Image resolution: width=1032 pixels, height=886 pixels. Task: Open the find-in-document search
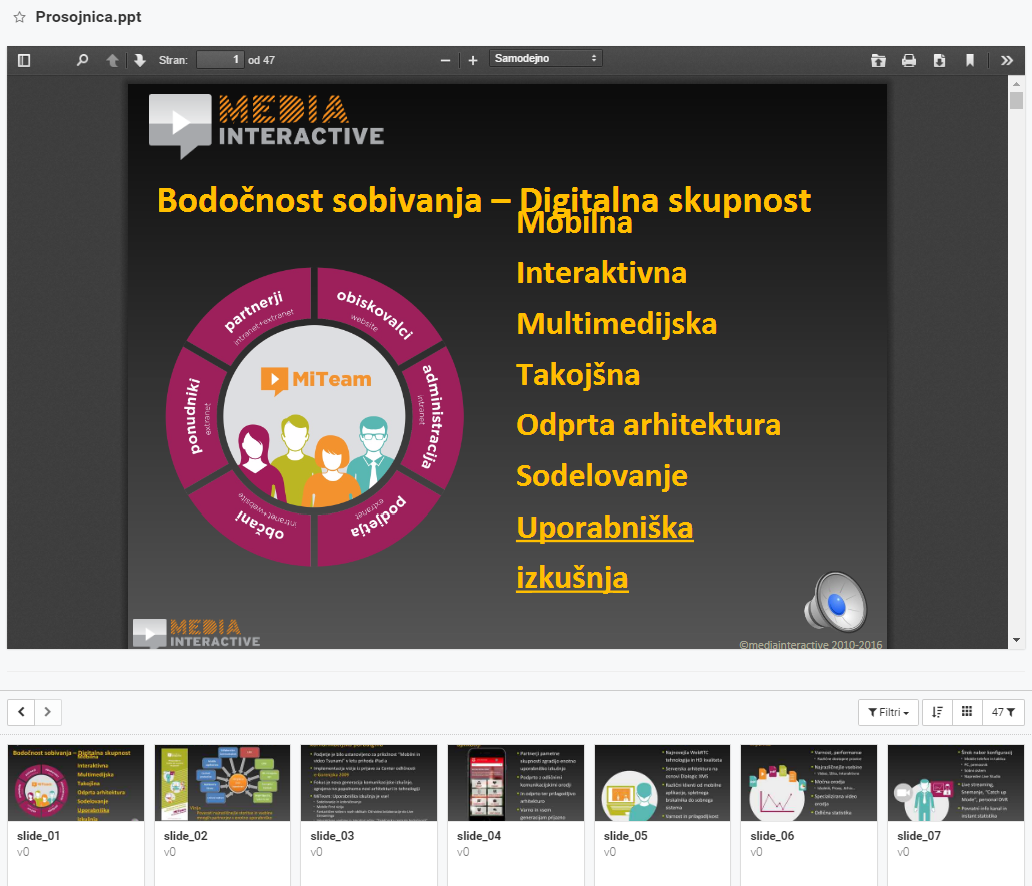(82, 61)
